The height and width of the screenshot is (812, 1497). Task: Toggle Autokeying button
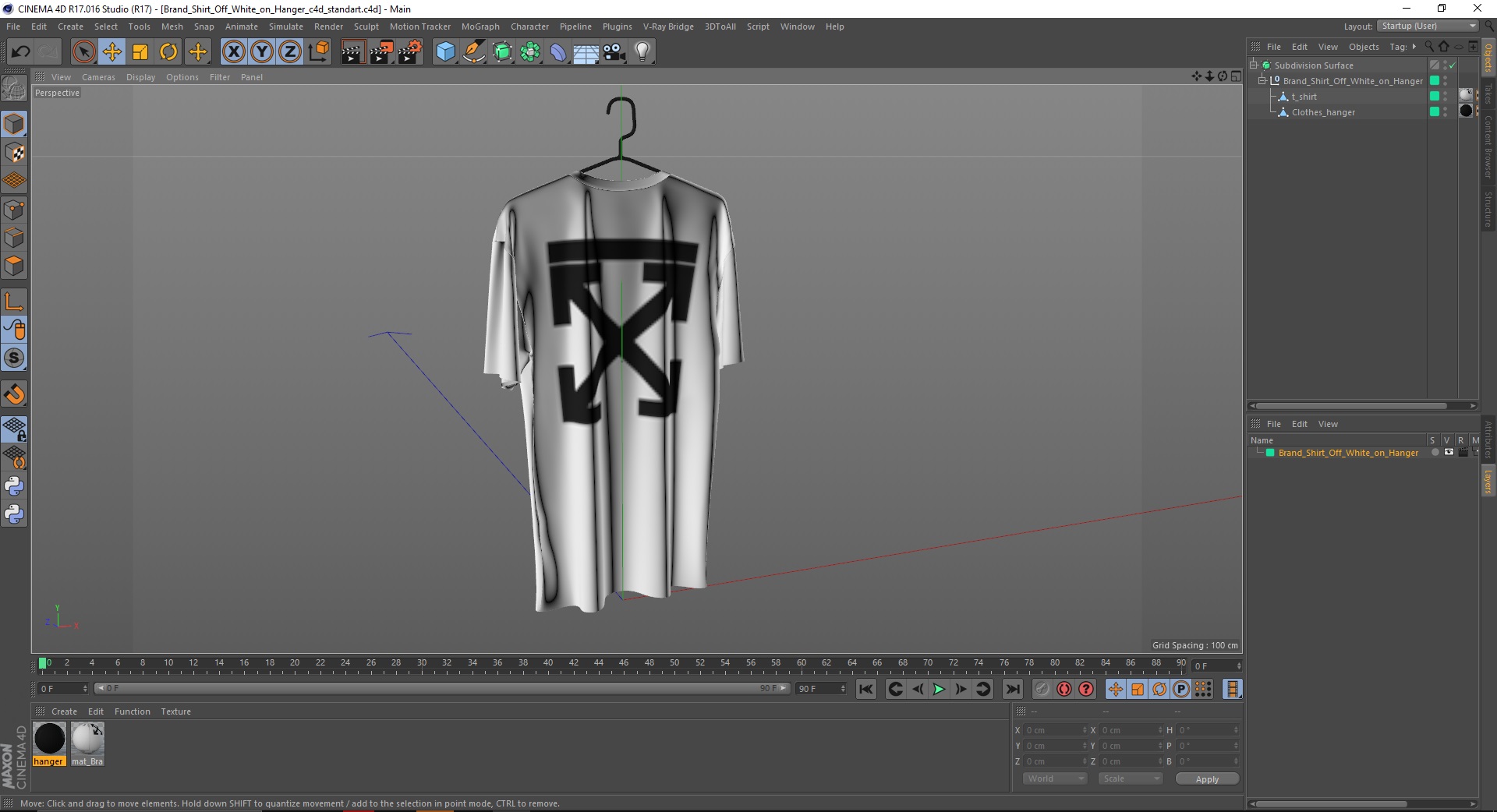tap(1063, 689)
